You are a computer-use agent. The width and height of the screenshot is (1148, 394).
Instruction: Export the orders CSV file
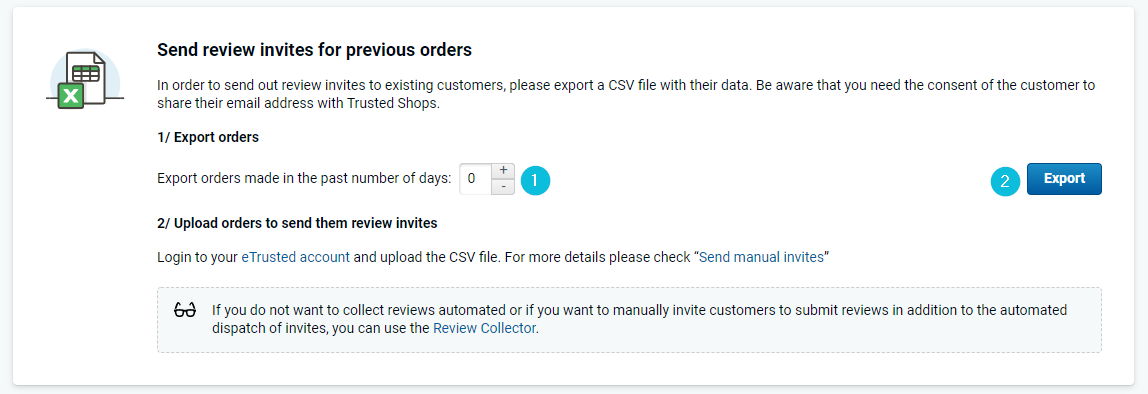point(1064,179)
